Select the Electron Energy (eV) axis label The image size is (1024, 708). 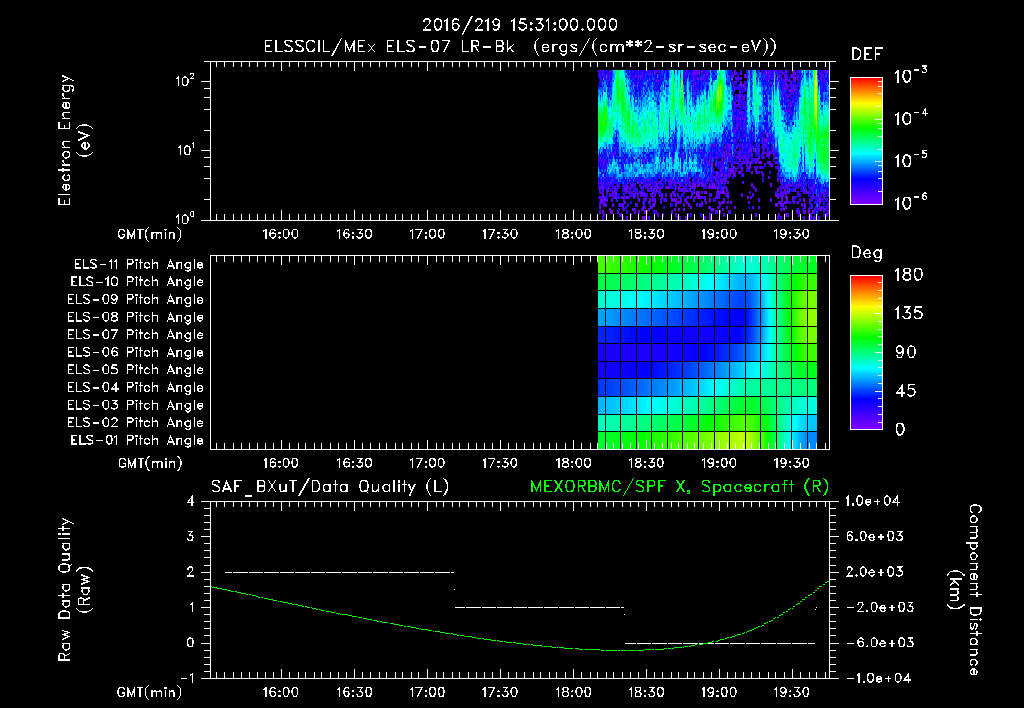click(x=74, y=140)
